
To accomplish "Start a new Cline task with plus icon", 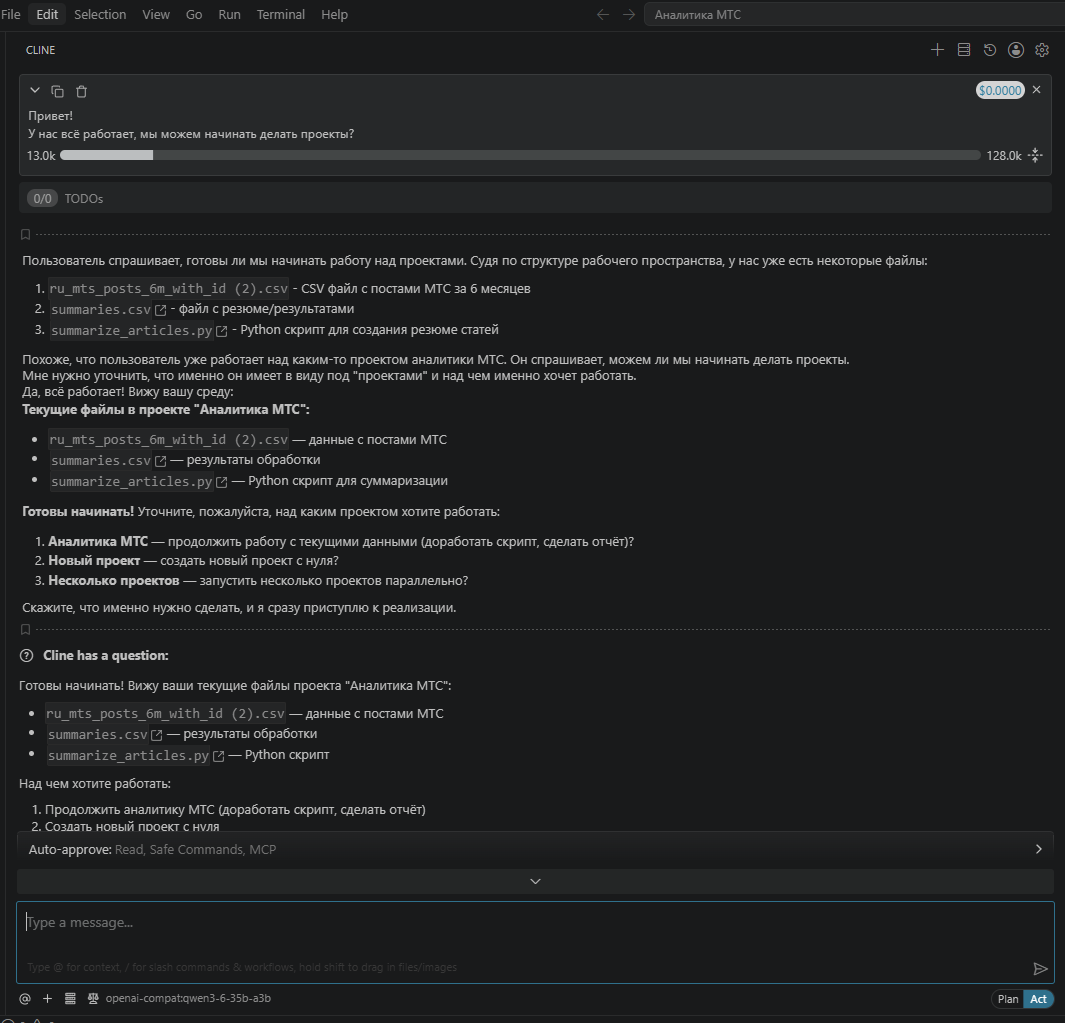I will tap(937, 50).
